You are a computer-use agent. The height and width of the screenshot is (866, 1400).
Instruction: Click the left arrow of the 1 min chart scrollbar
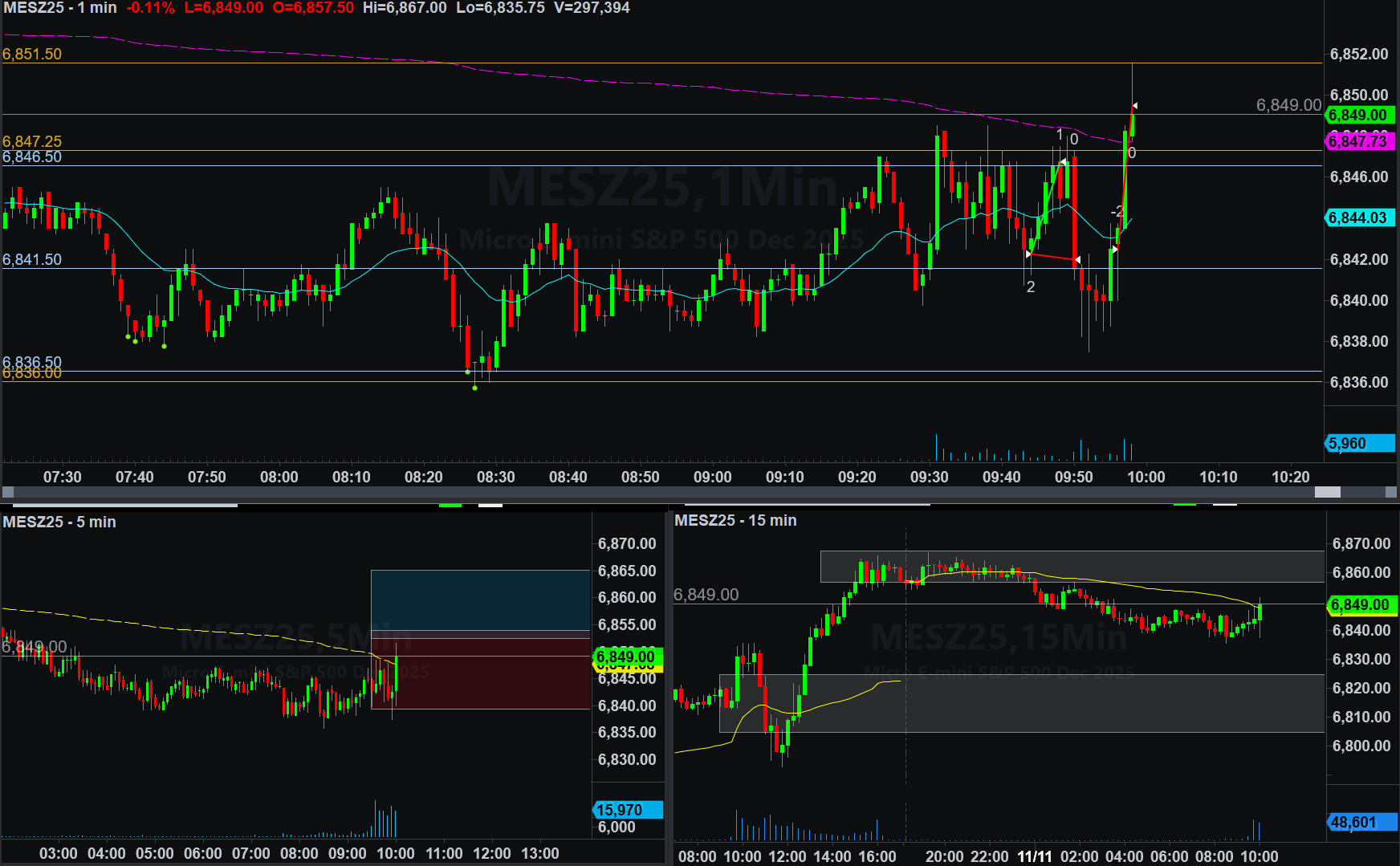coord(8,492)
